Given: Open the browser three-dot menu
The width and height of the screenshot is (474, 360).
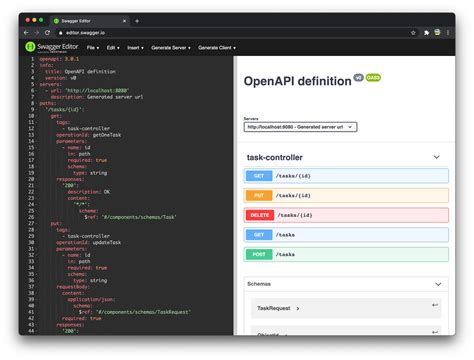Looking at the screenshot, I should click(x=448, y=33).
